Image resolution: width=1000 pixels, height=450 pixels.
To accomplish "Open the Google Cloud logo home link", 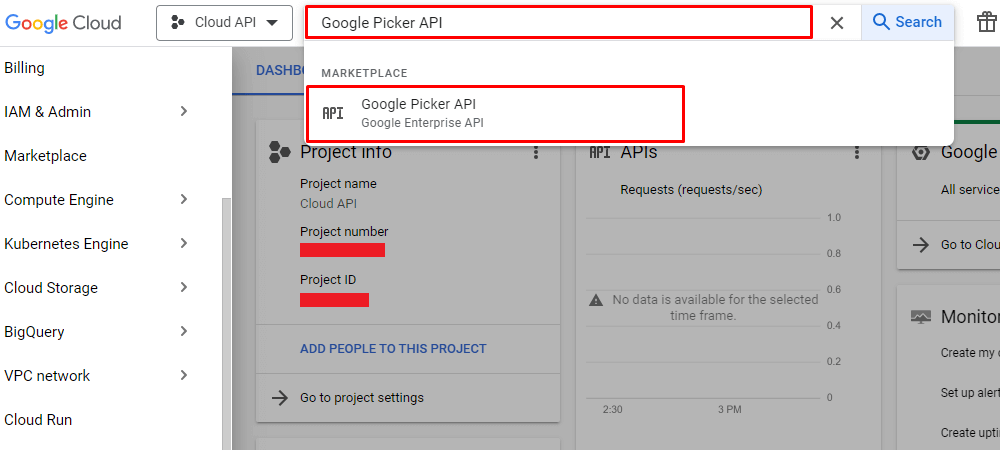I will pyautogui.click(x=63, y=23).
